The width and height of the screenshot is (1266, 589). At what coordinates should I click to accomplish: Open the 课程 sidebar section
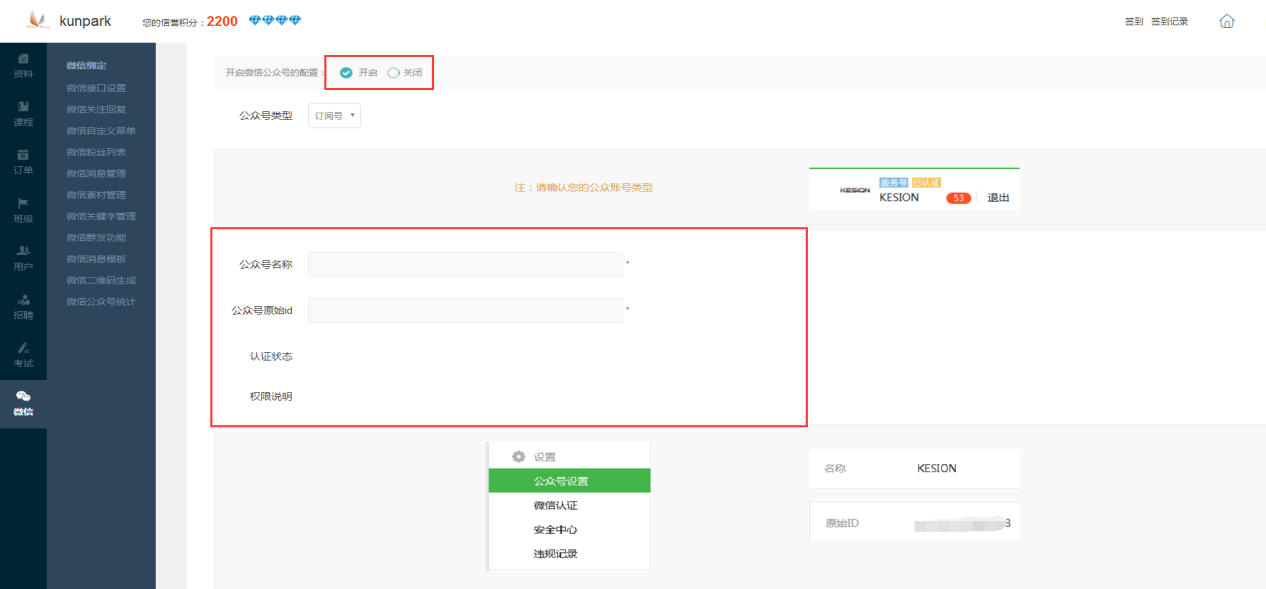click(23, 114)
